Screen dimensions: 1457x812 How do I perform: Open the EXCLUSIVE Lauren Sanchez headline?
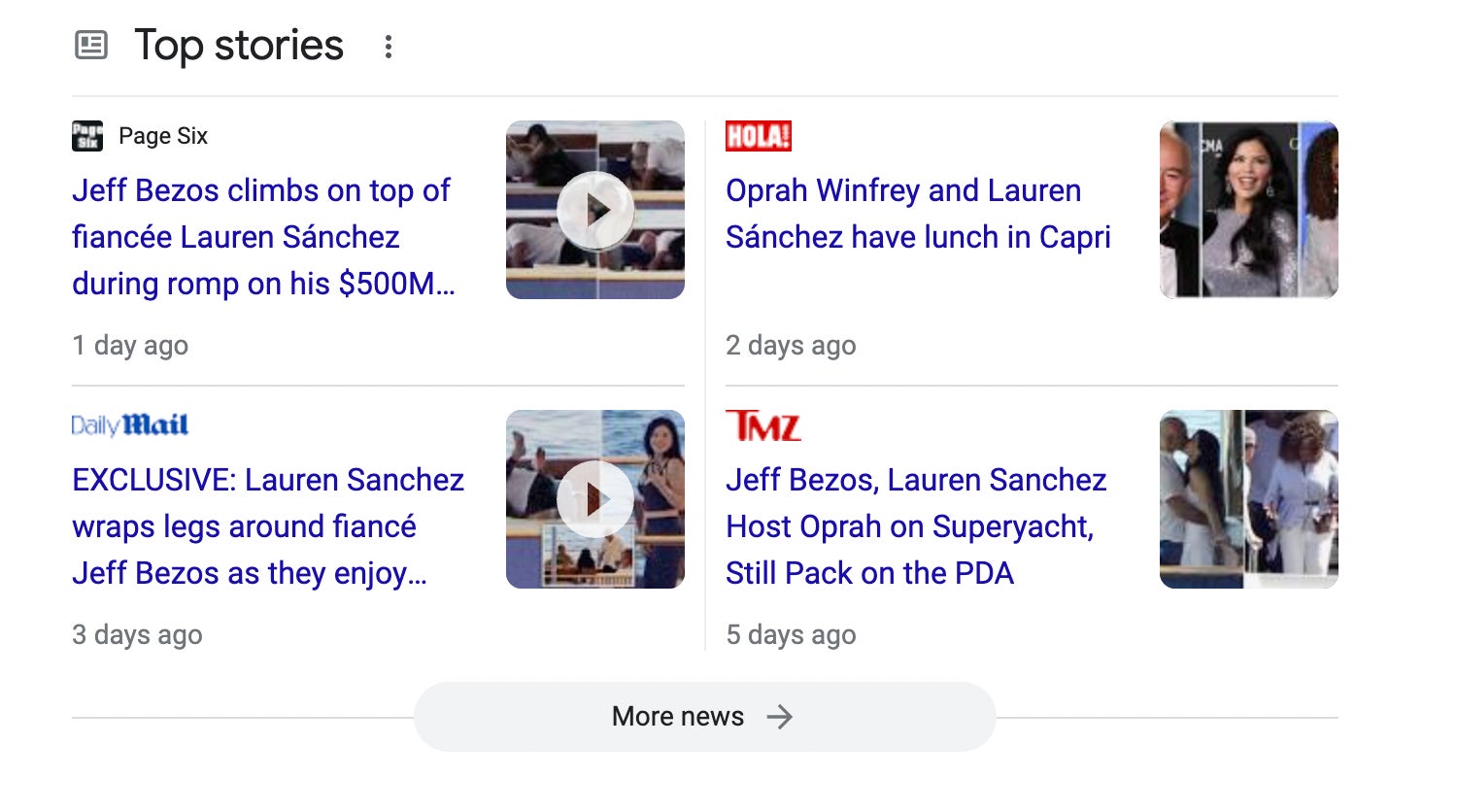[268, 526]
